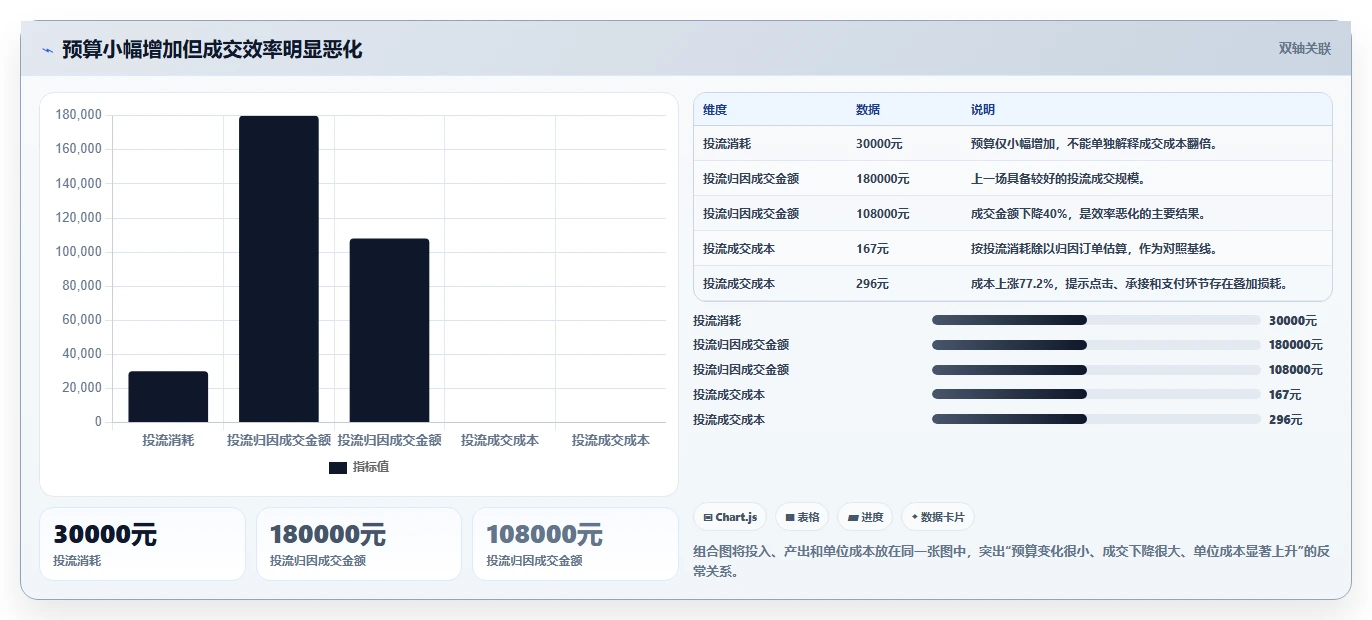Screen dimensions: 1372x620
Task: Click the chart bar reaching about 108,000
Action: 389,330
